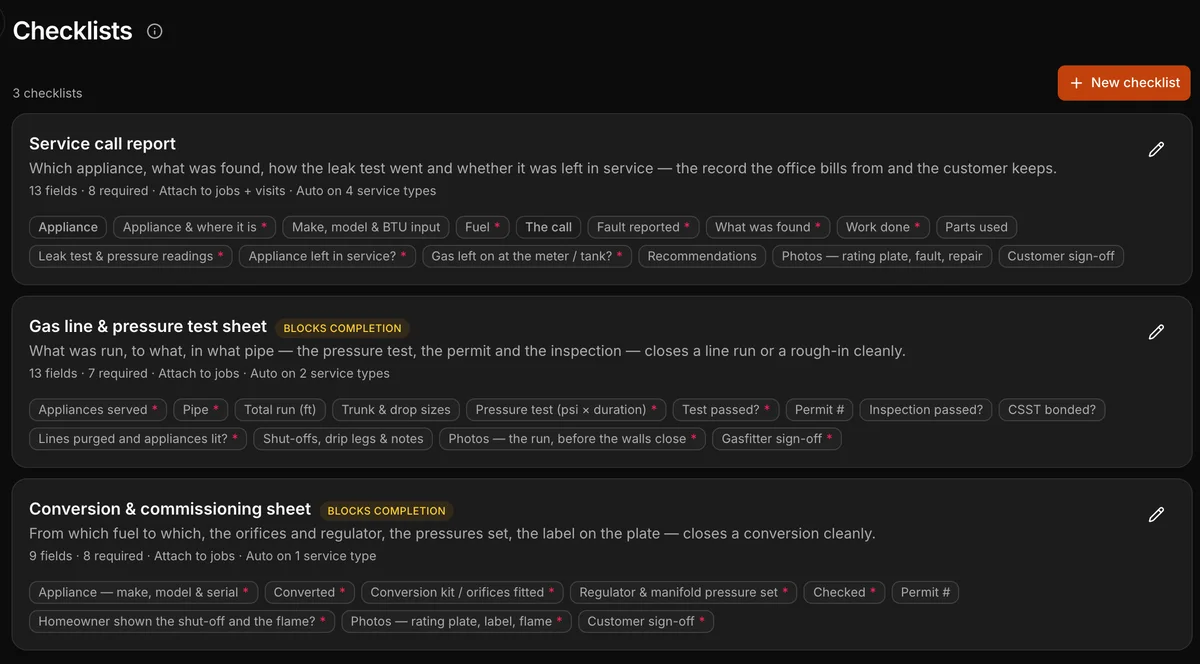Click the Blocks Completion badge on Gas line sheet

342,328
